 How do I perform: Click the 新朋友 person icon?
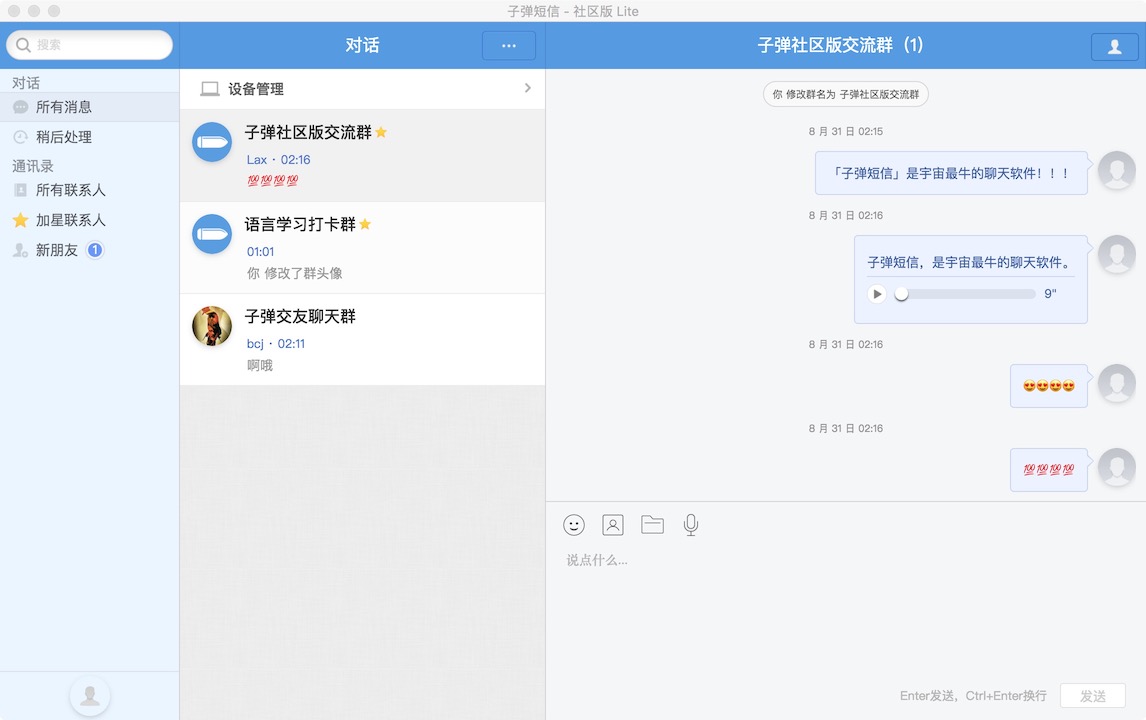click(20, 250)
